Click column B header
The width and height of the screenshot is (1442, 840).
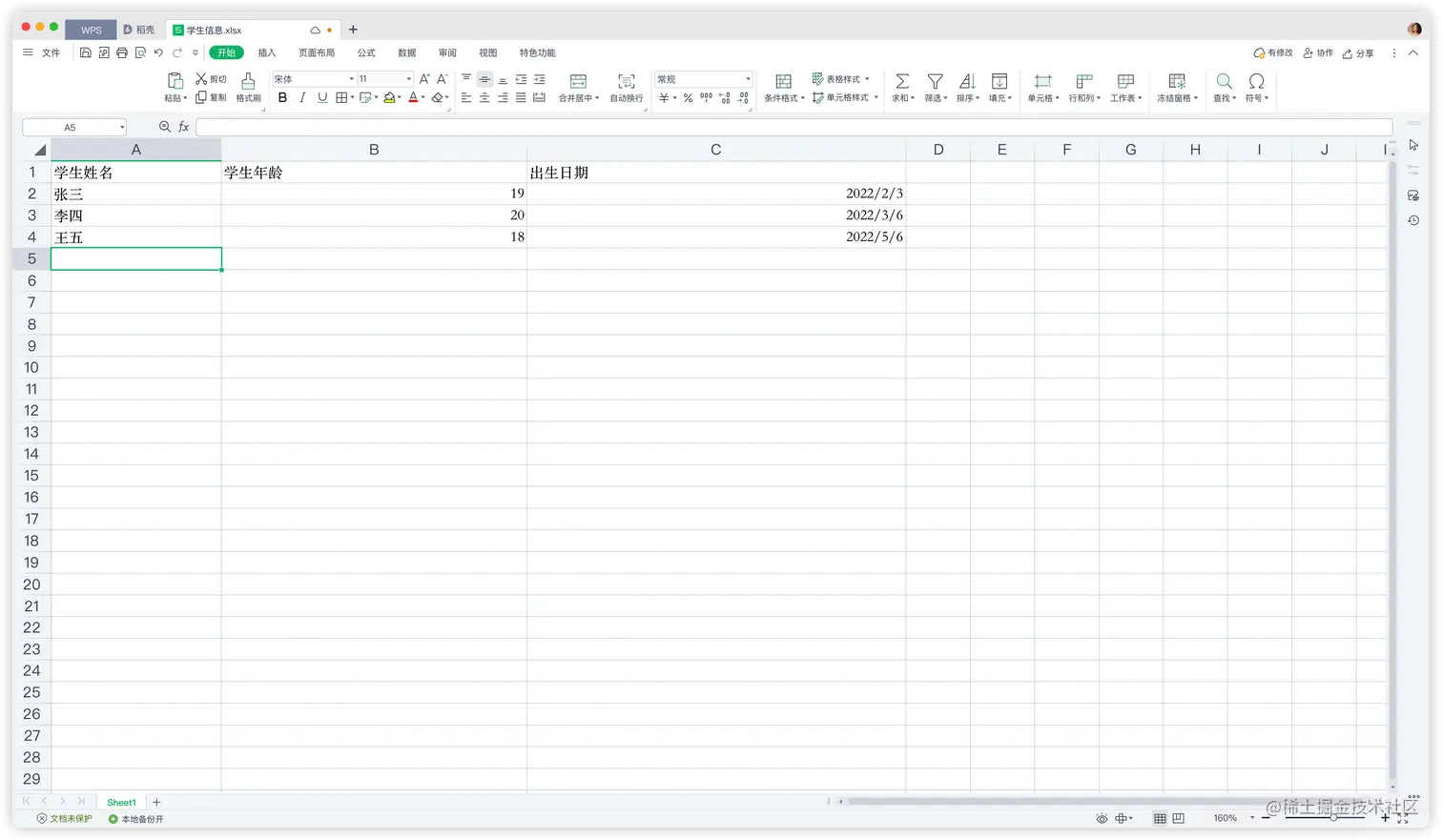coord(374,150)
